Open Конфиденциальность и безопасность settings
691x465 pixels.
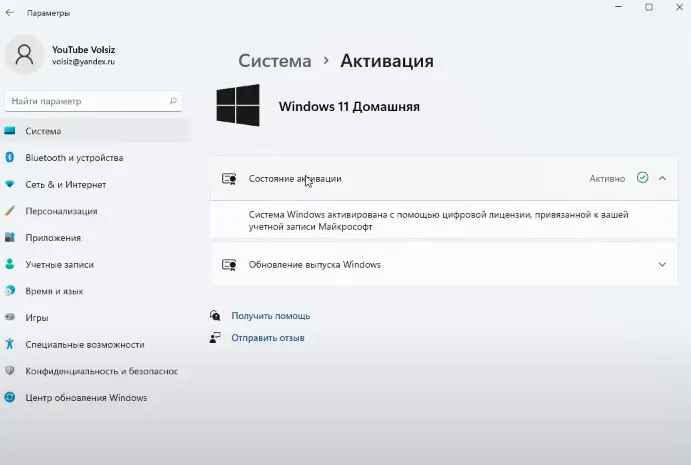pyautogui.click(x=95, y=371)
